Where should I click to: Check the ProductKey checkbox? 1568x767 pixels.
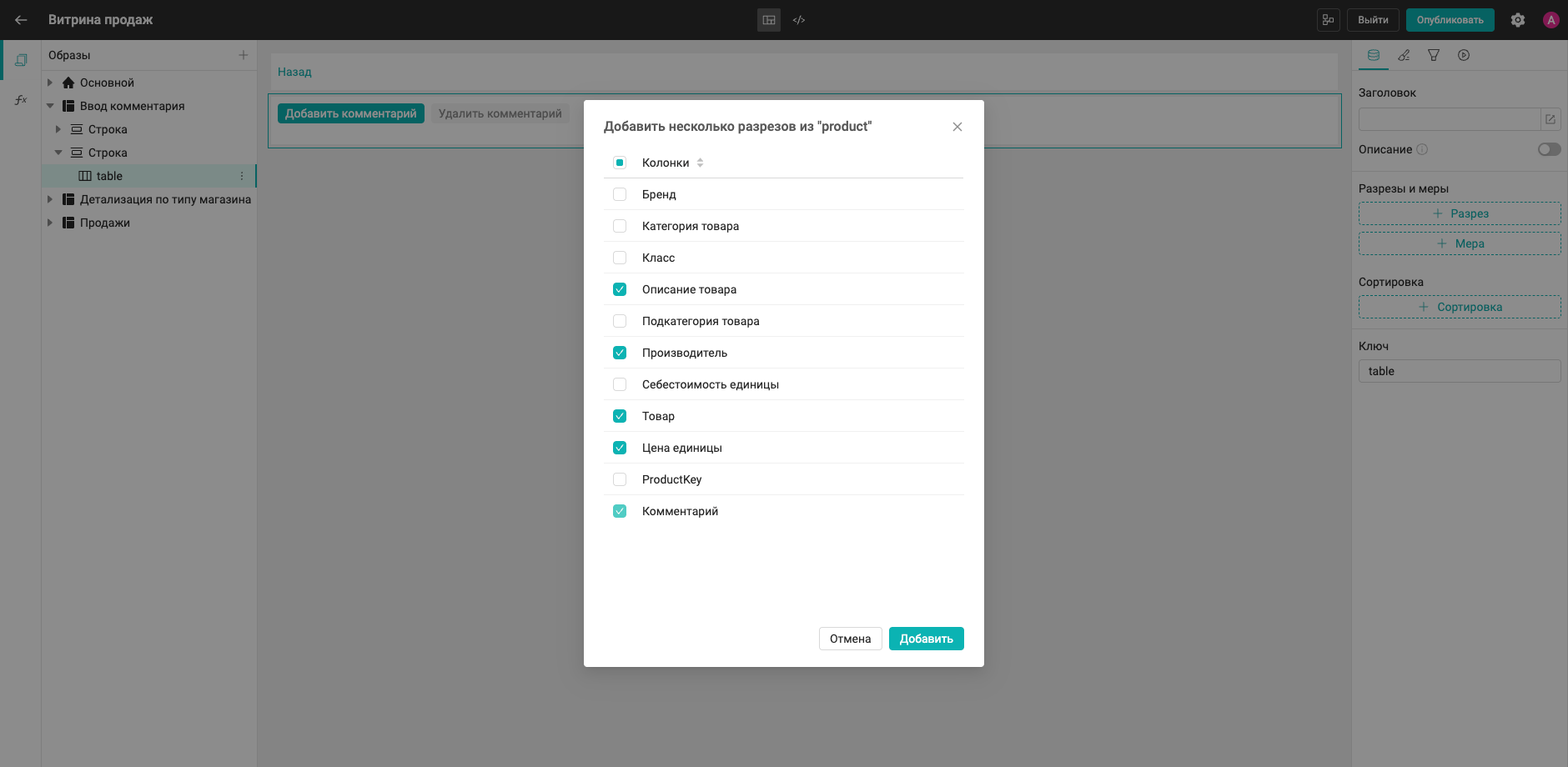pyautogui.click(x=620, y=479)
